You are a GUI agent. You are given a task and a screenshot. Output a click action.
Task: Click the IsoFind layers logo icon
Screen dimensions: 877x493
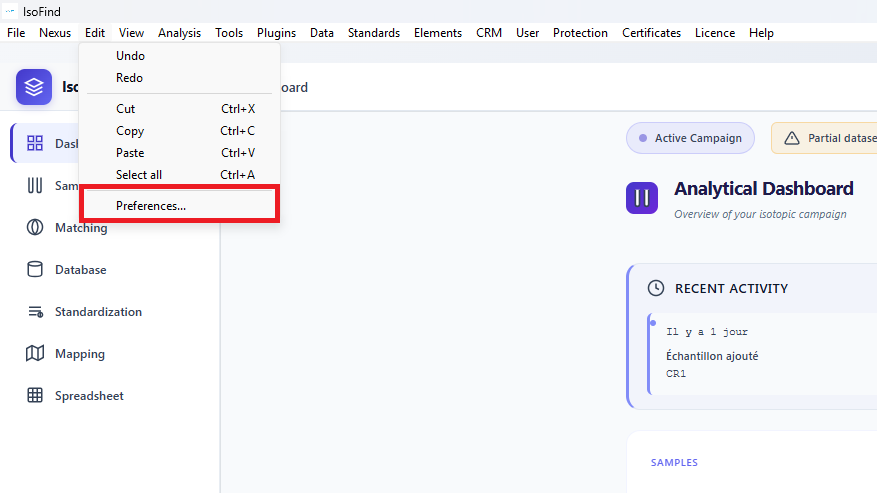(x=34, y=87)
